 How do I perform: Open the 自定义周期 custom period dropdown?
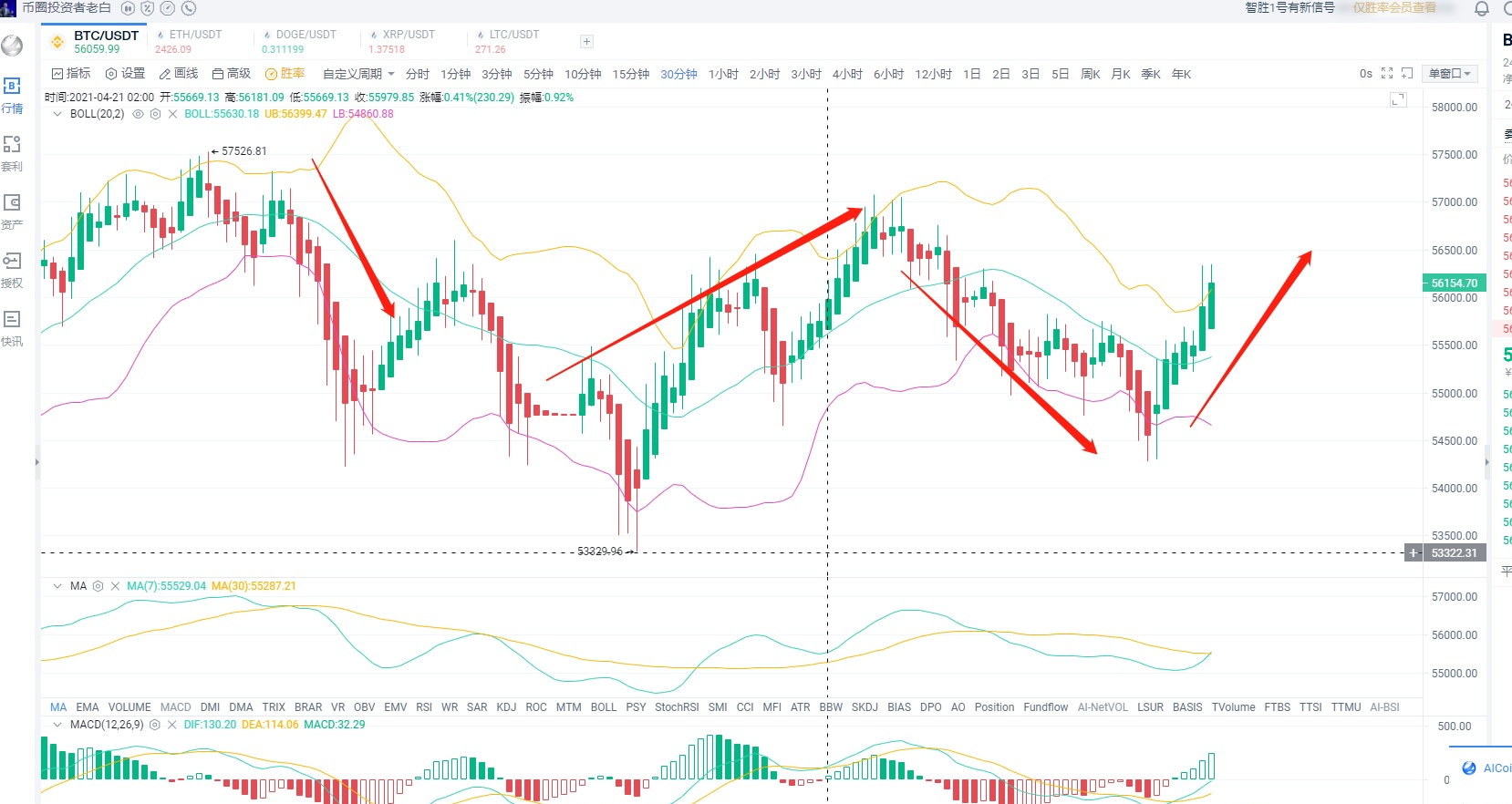click(x=358, y=74)
